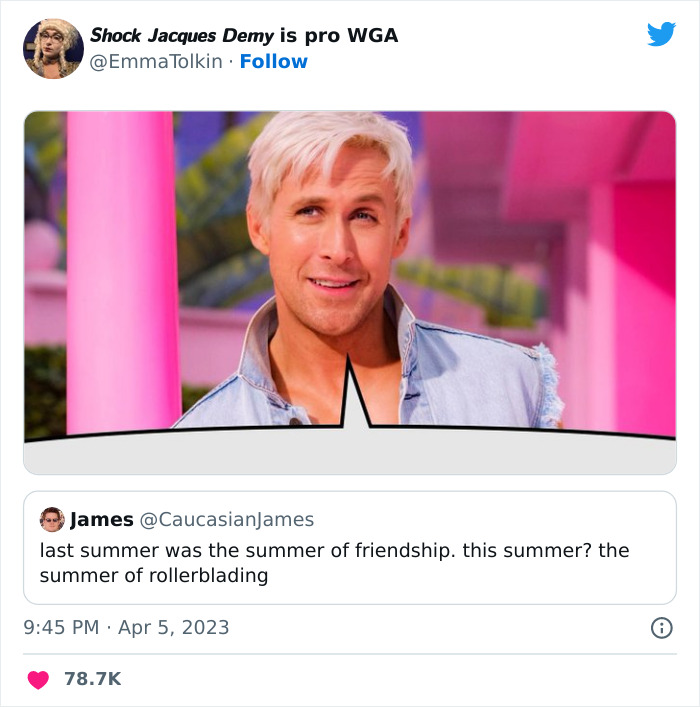Click the Twitter bird logo
700x707 pixels.
[x=661, y=34]
